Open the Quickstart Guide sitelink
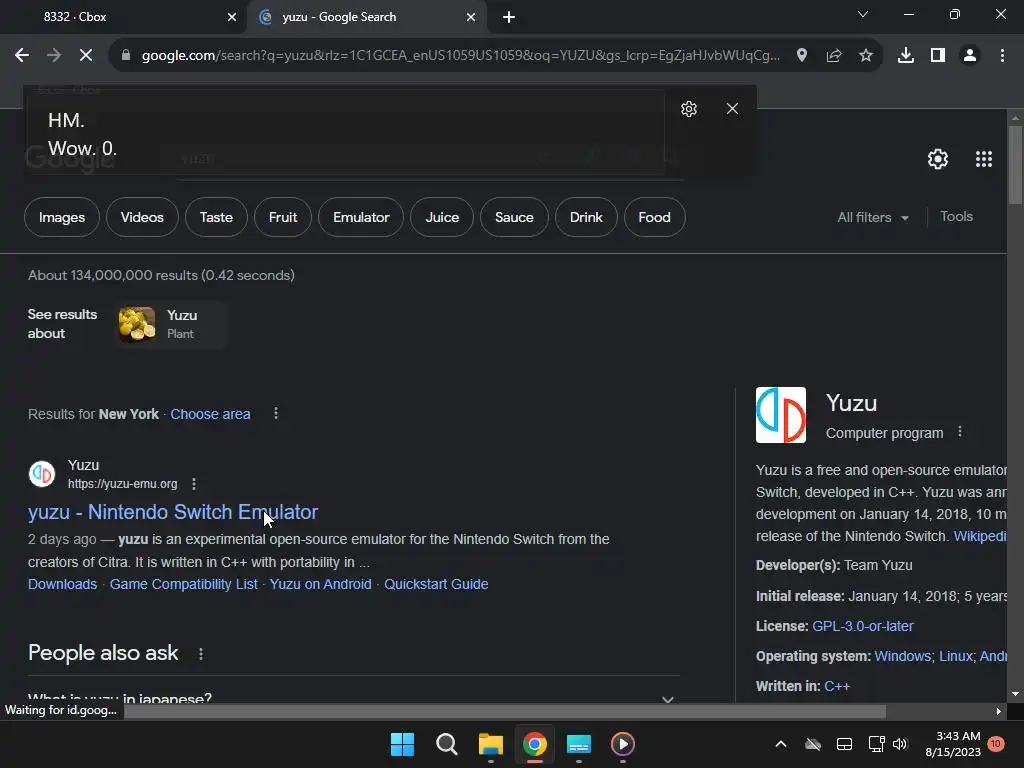The height and width of the screenshot is (768, 1024). pyautogui.click(x=436, y=584)
